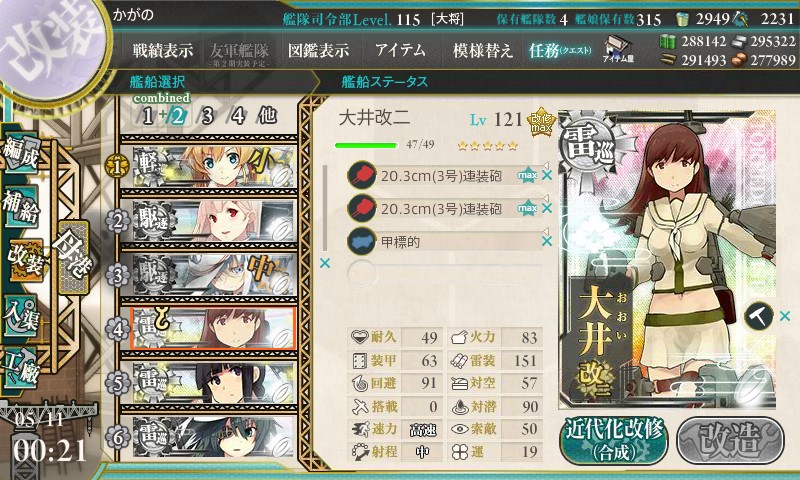The height and width of the screenshot is (480, 800).
Task: Click the 近代化改修 modernization button
Action: (614, 441)
